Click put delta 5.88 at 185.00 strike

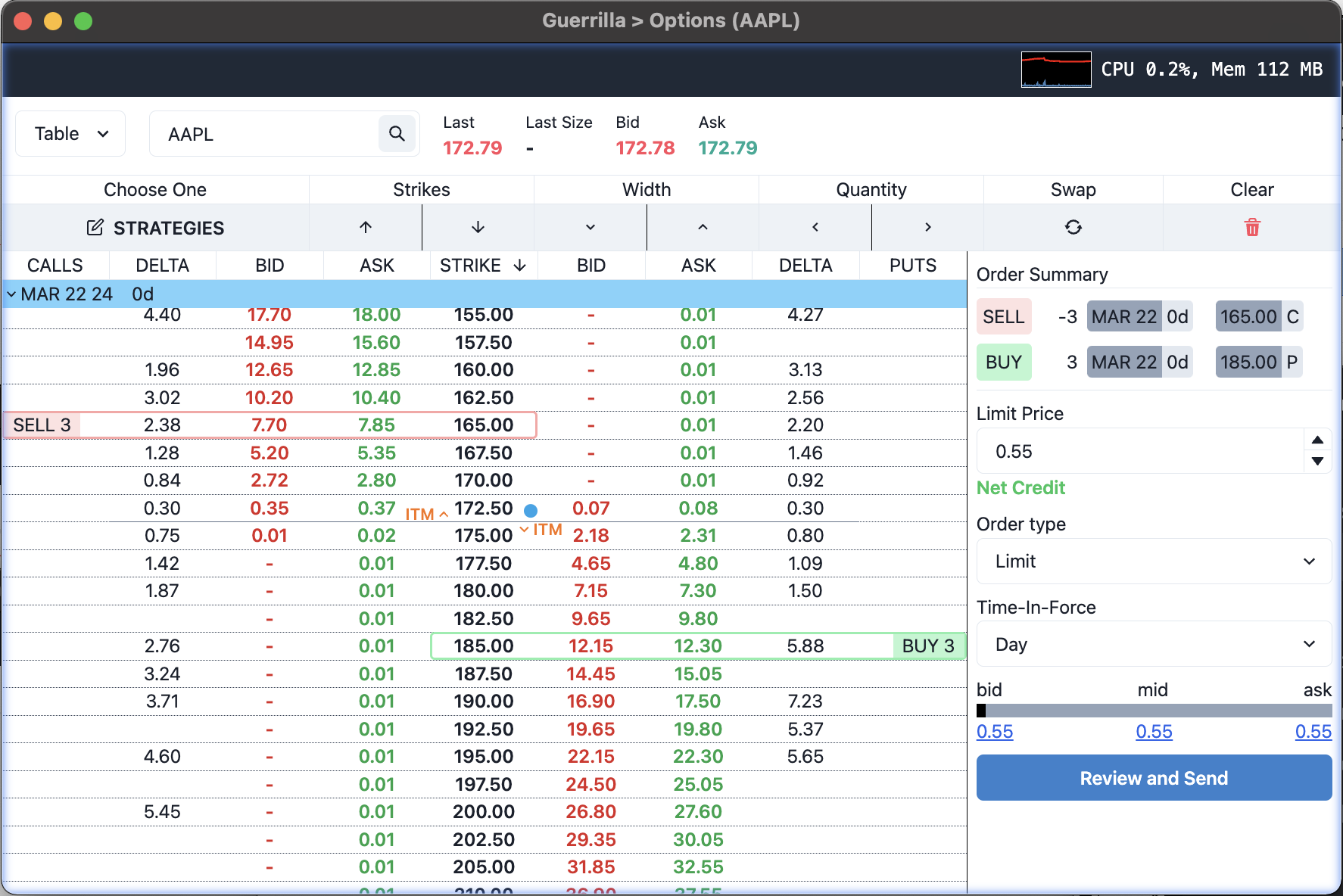tap(805, 646)
